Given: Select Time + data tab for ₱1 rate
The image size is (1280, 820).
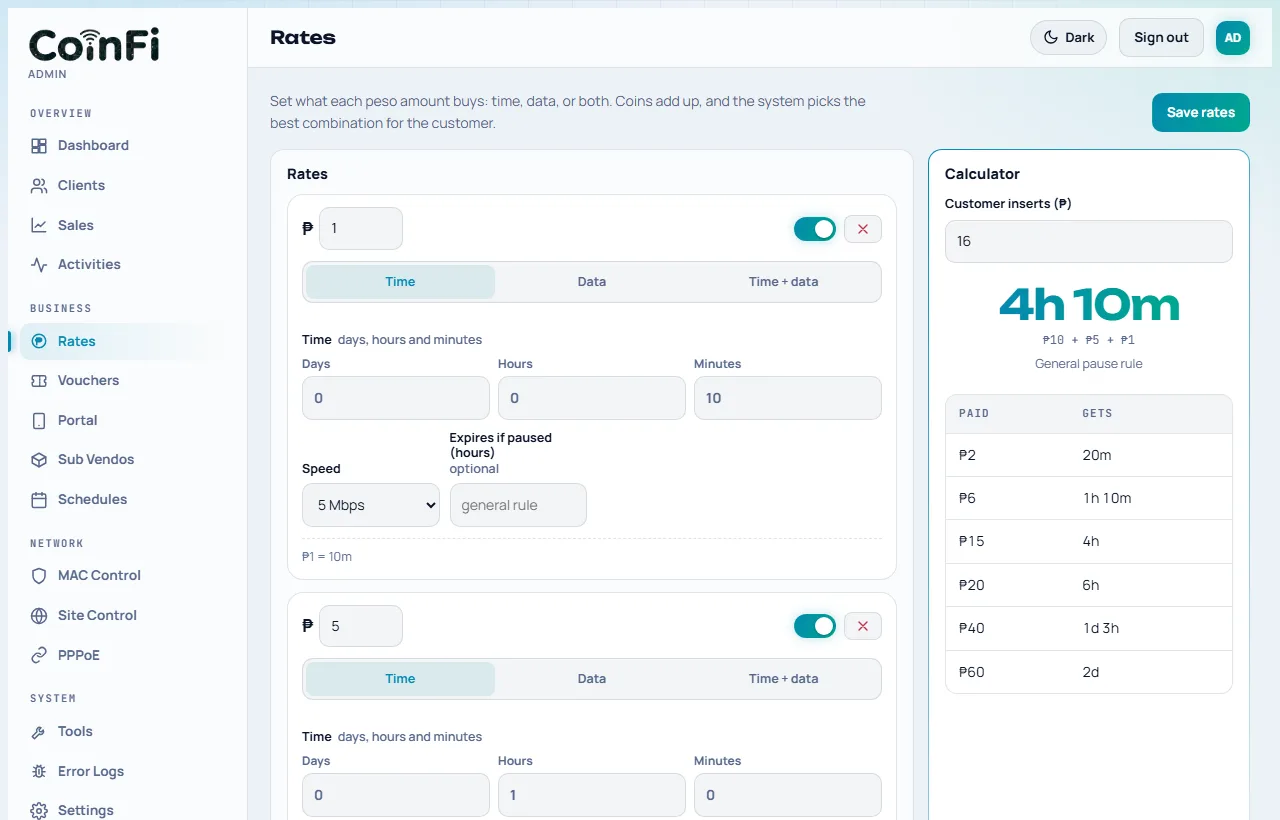Looking at the screenshot, I should [783, 282].
